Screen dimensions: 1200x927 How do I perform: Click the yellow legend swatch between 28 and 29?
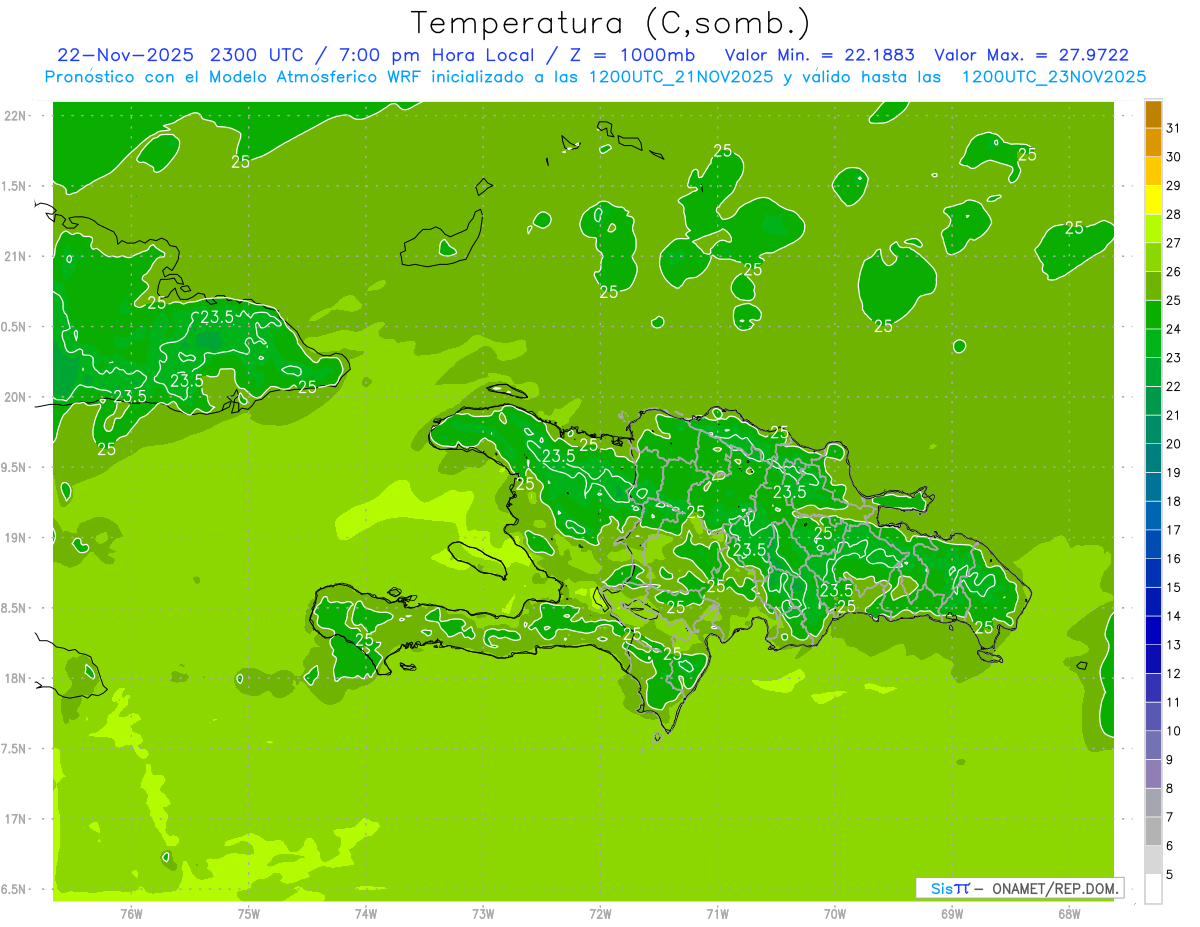click(1153, 200)
